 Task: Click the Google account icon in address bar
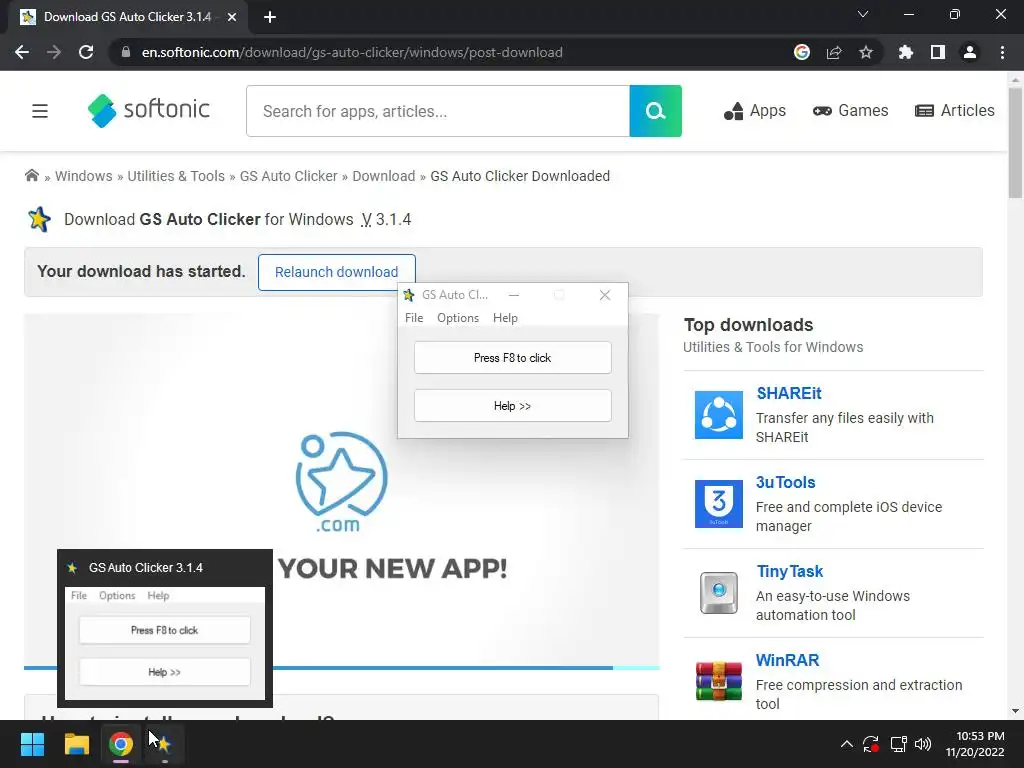802,52
